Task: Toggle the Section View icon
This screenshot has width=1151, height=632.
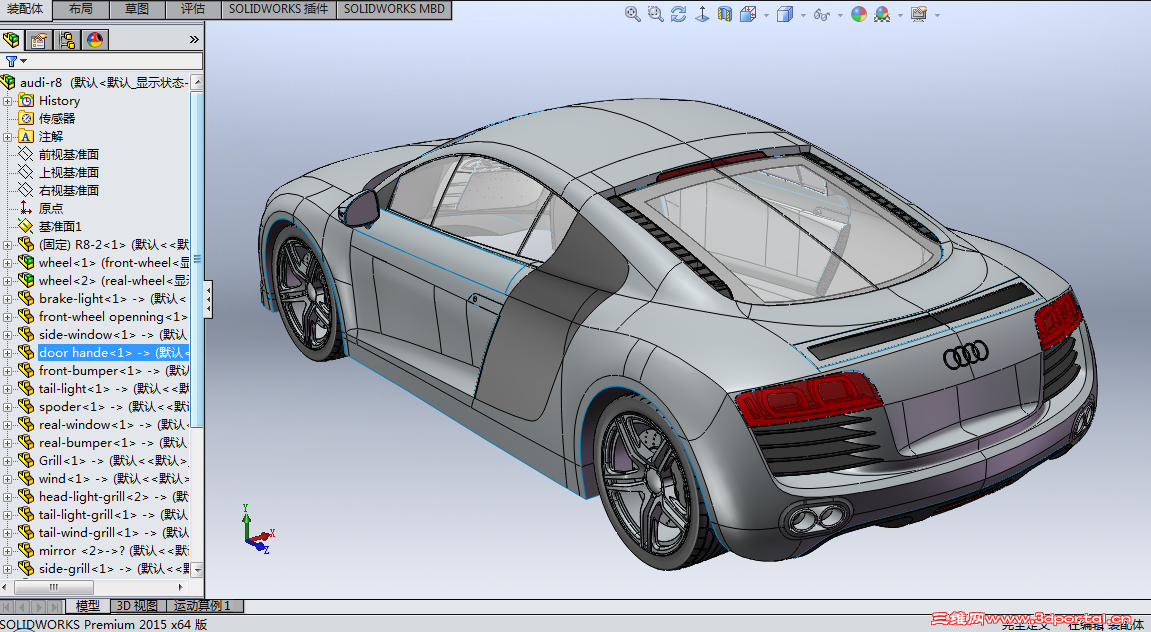Action: pyautogui.click(x=725, y=14)
